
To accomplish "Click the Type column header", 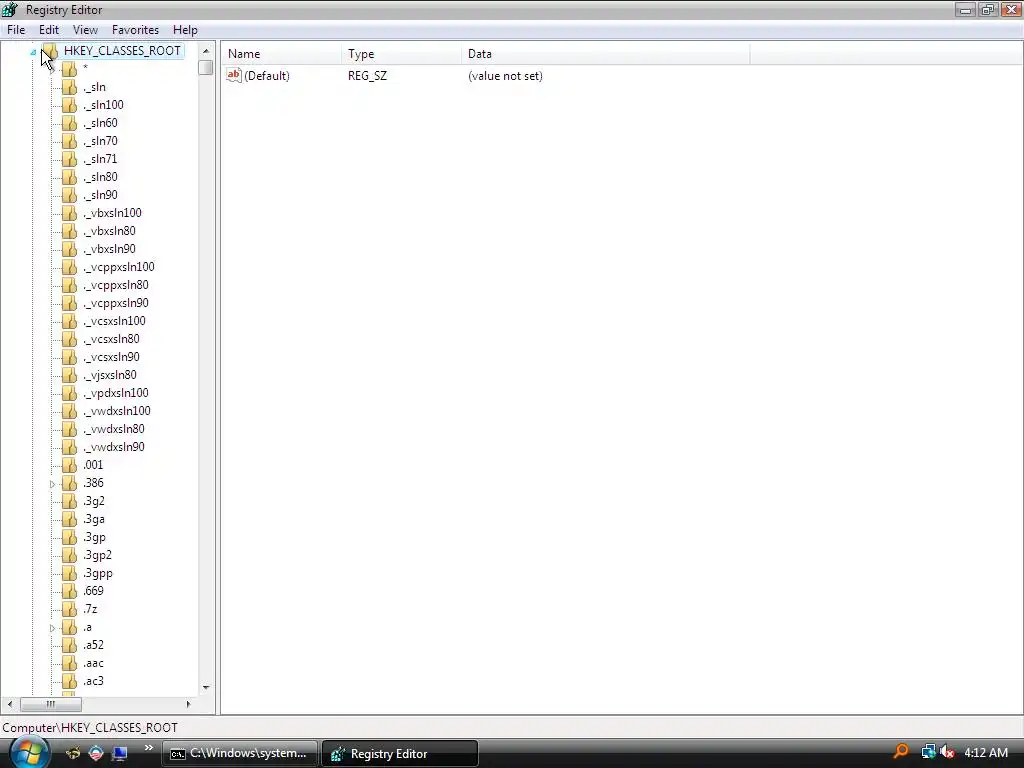I will (401, 54).
